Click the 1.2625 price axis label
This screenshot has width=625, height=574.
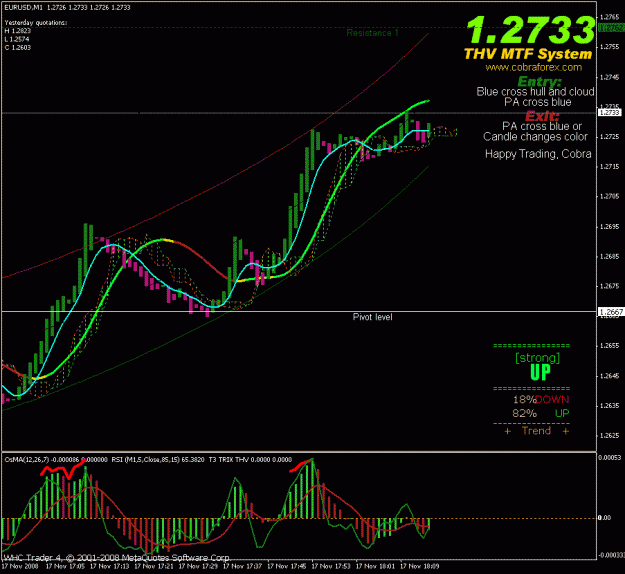(x=609, y=435)
